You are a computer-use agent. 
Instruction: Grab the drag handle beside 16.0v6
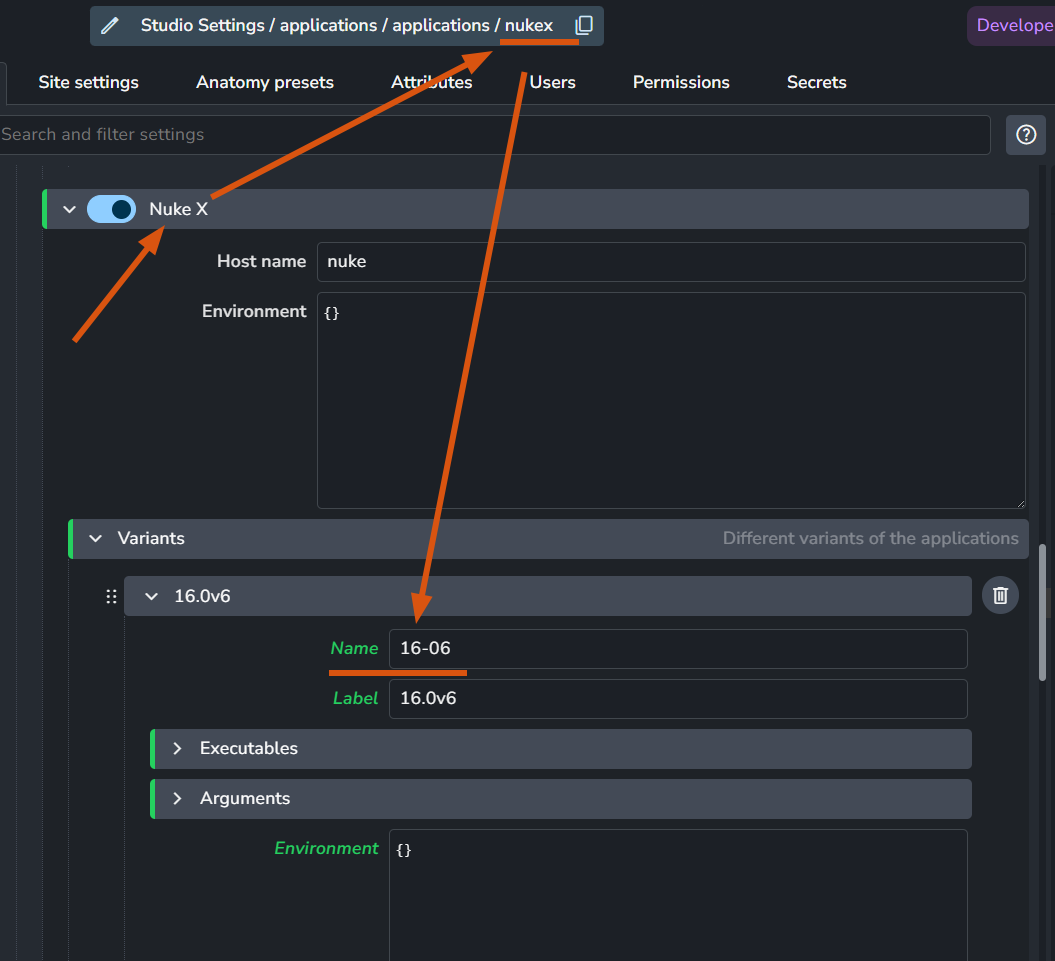[111, 596]
